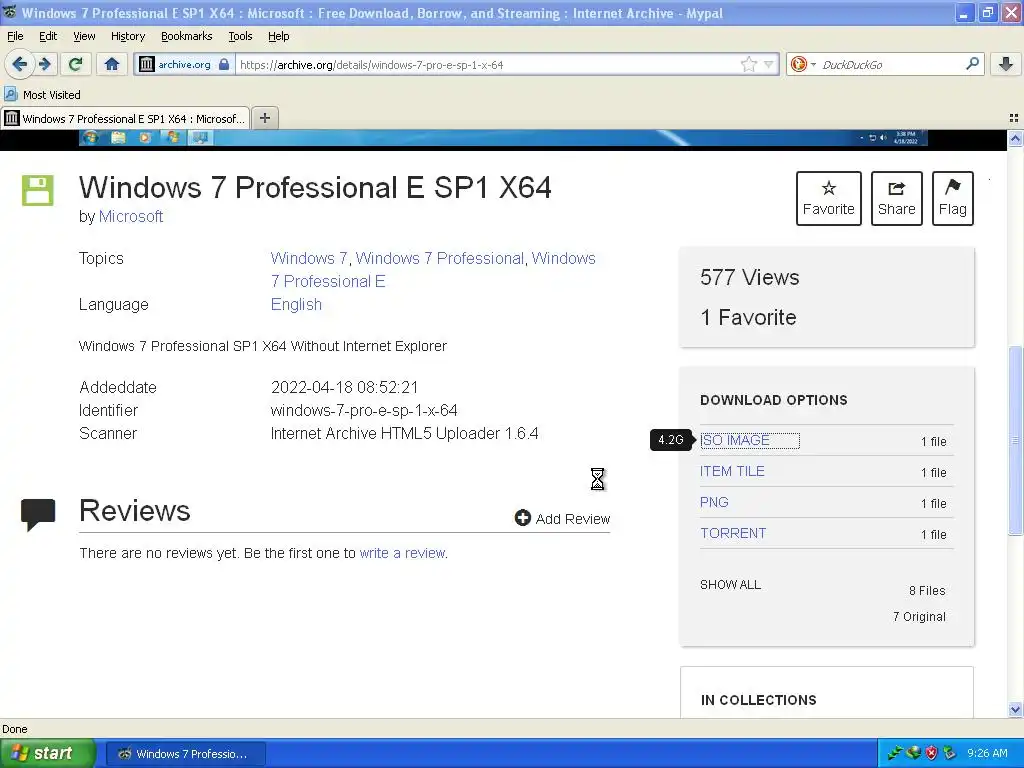Click the red shield security tray icon
Screen dimensions: 1024x768
coord(931,753)
